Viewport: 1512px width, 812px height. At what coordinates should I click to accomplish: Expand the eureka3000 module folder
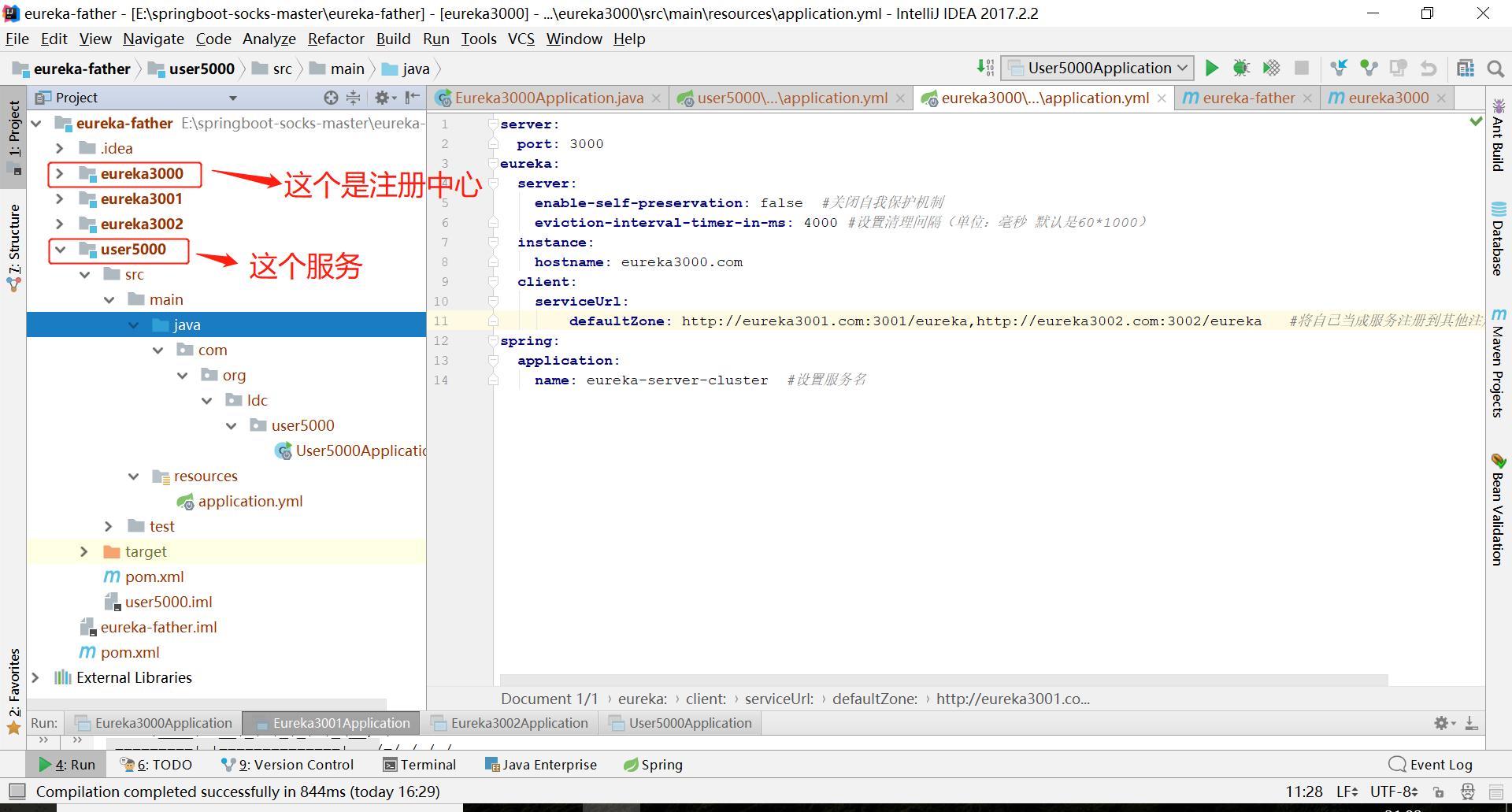click(60, 173)
